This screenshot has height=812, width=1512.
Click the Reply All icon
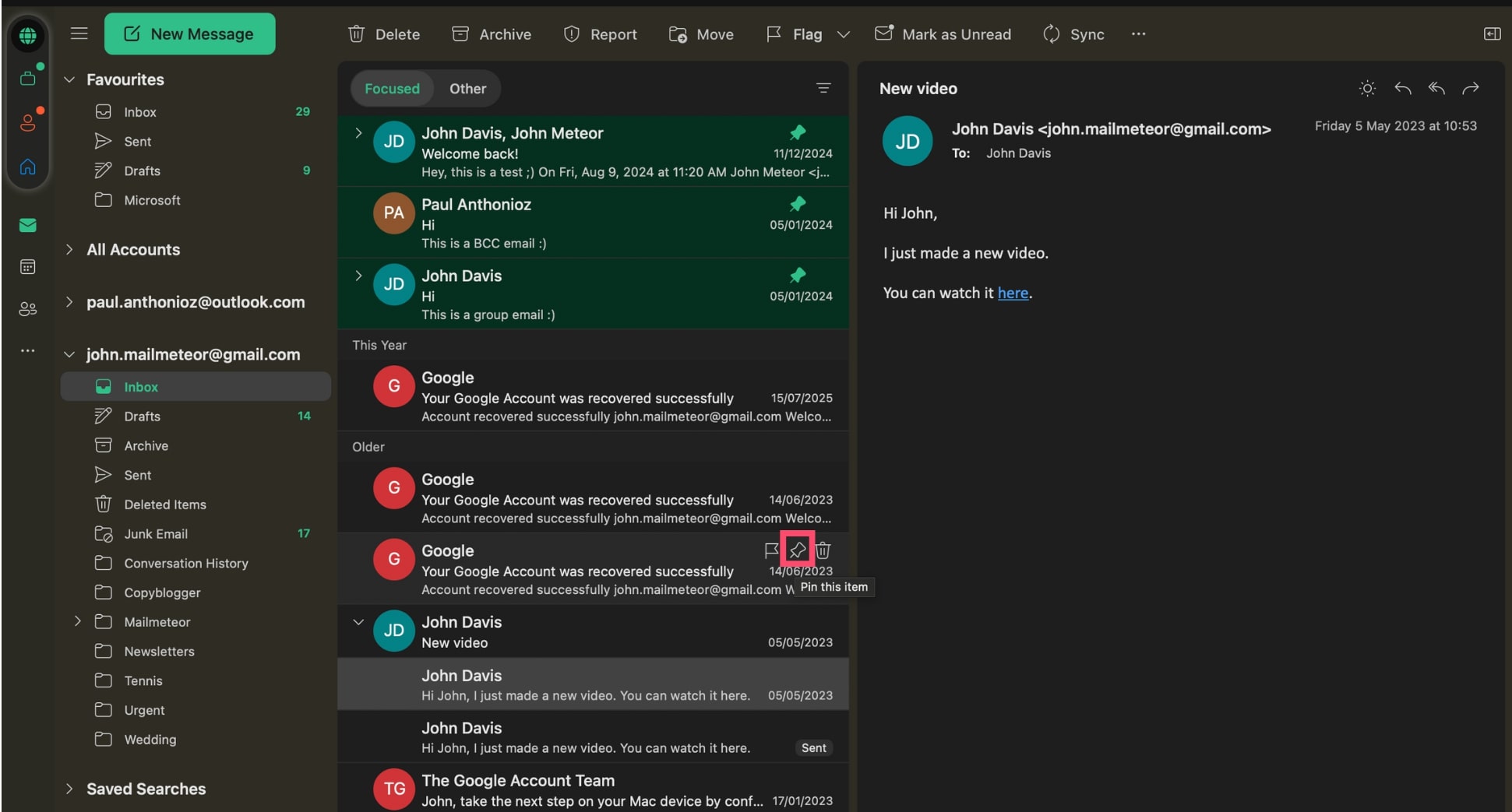[x=1437, y=88]
